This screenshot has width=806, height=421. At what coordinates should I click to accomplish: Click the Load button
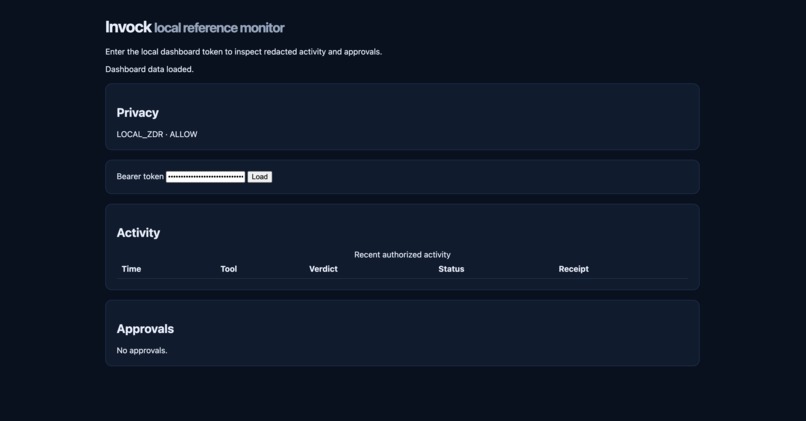click(260, 177)
